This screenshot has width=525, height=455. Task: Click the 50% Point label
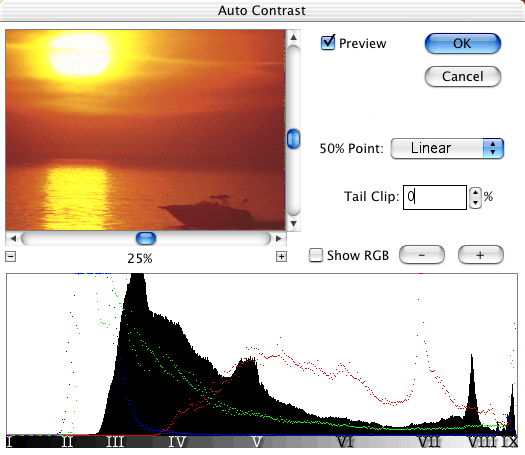tap(352, 148)
